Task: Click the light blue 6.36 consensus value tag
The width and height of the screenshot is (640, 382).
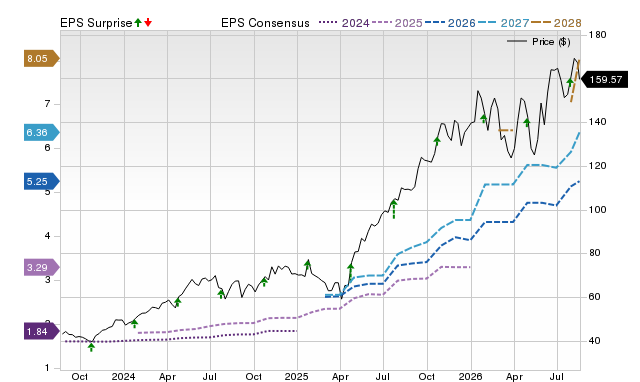Action: pyautogui.click(x=42, y=132)
